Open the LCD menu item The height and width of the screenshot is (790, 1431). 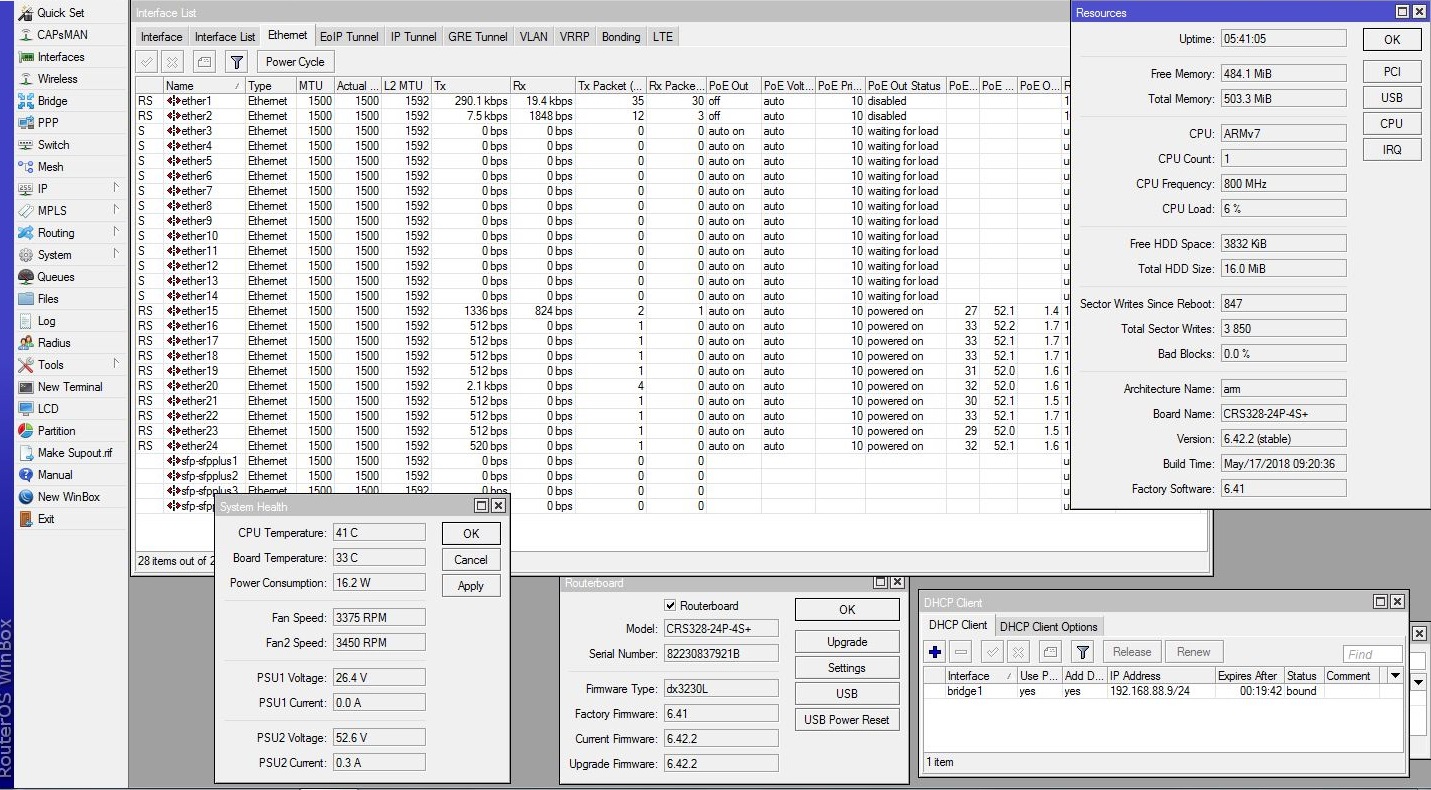(48, 409)
